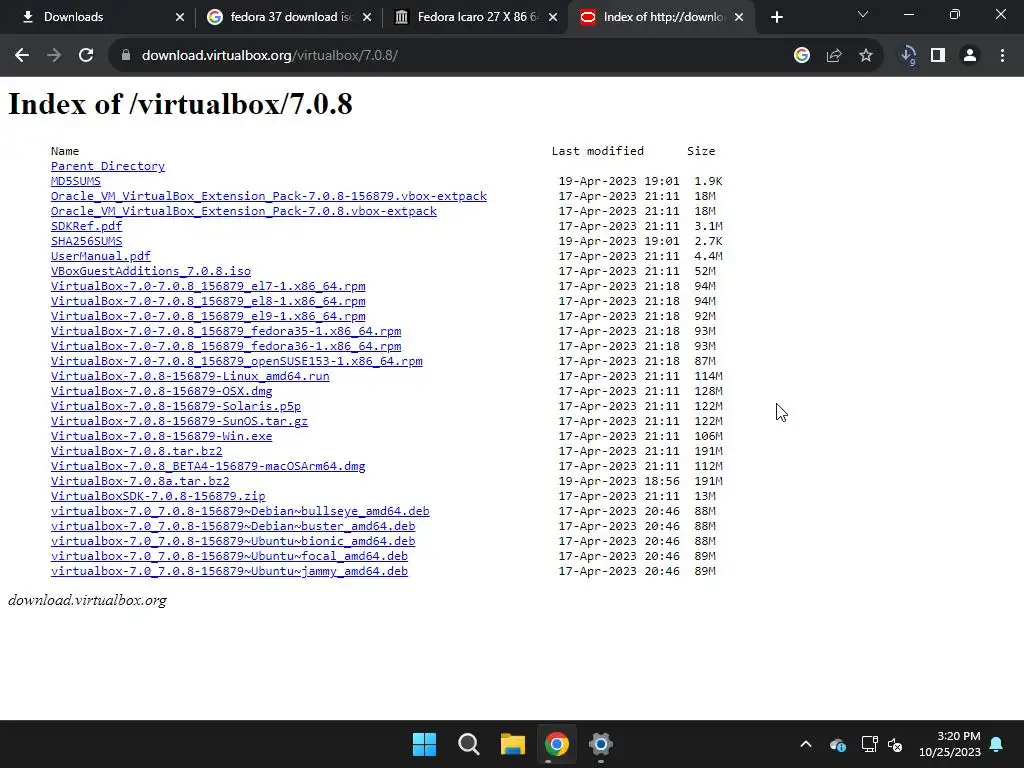Download the fedora35 rpm package
Screen dimensions: 1024x768
[x=226, y=331]
